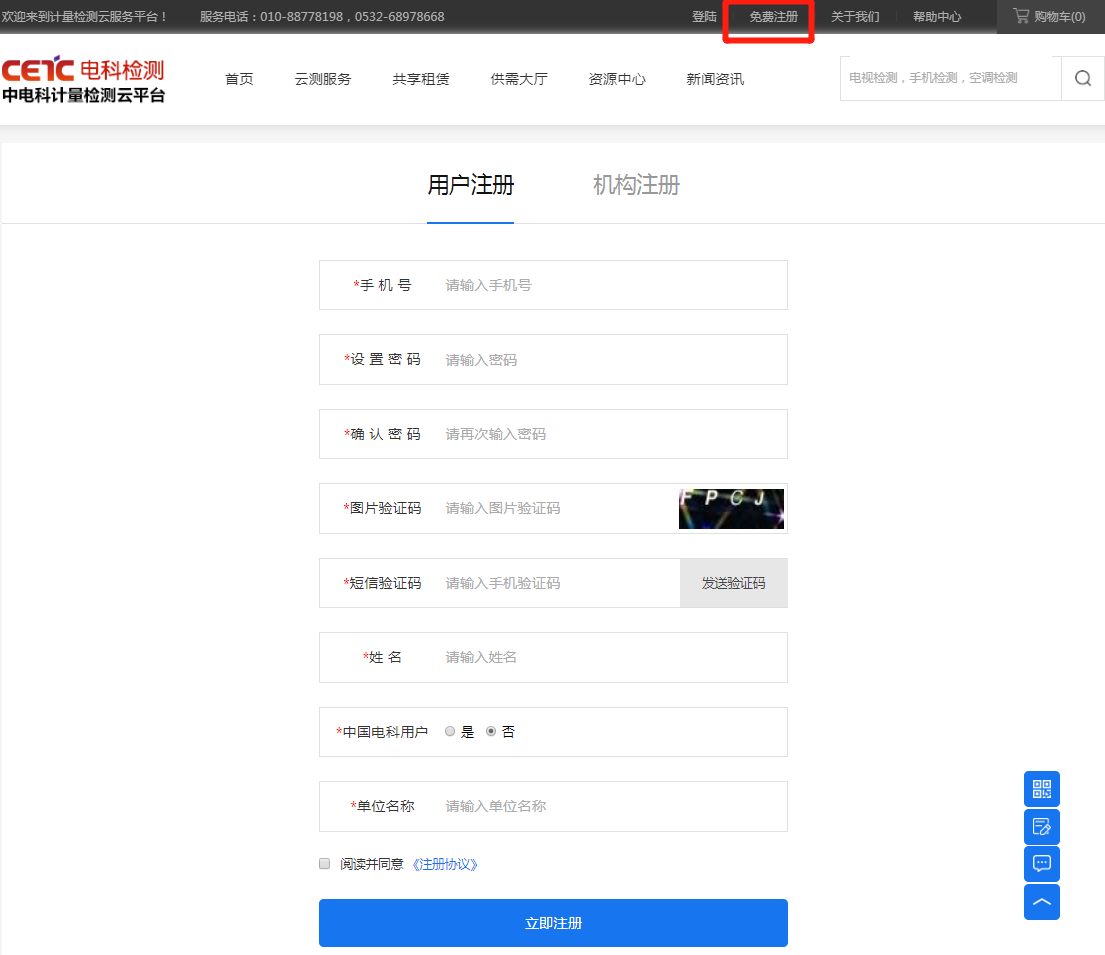Click the 立即注册 button
The height and width of the screenshot is (955, 1105).
coord(553,923)
